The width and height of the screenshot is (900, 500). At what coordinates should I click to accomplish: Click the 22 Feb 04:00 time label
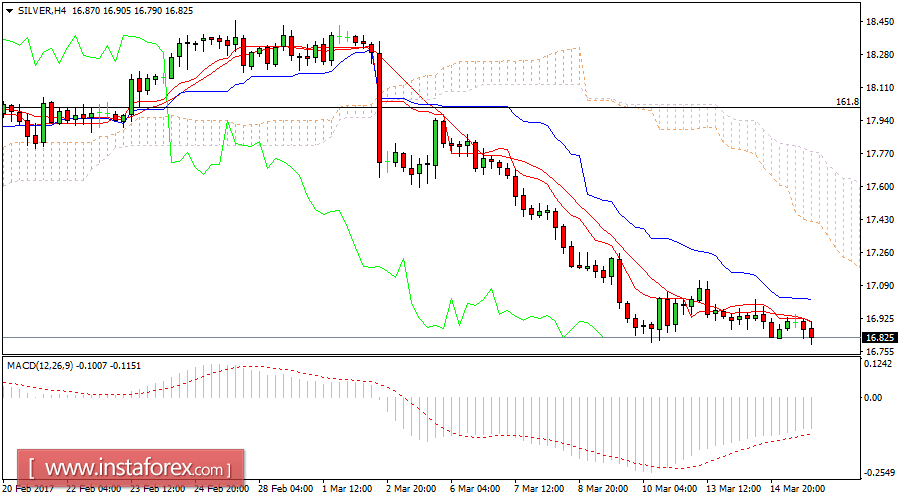(x=93, y=489)
